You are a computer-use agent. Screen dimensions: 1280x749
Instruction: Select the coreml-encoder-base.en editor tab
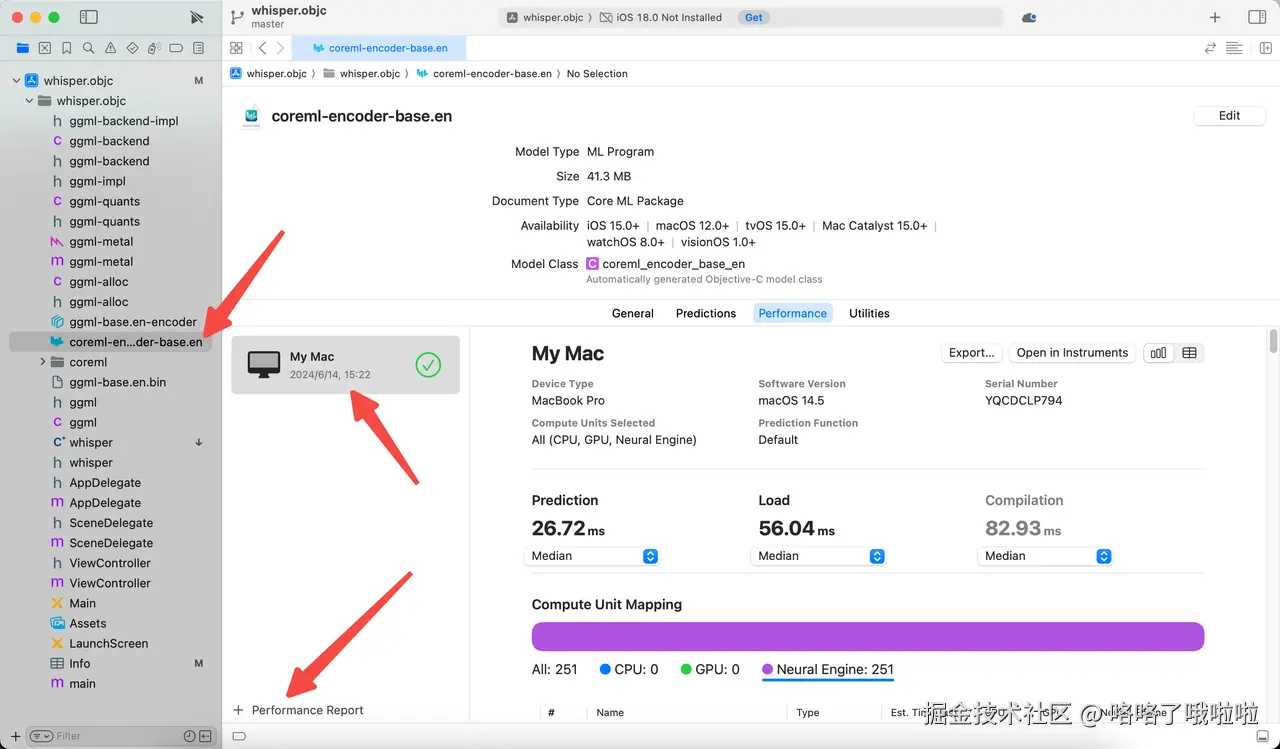379,48
